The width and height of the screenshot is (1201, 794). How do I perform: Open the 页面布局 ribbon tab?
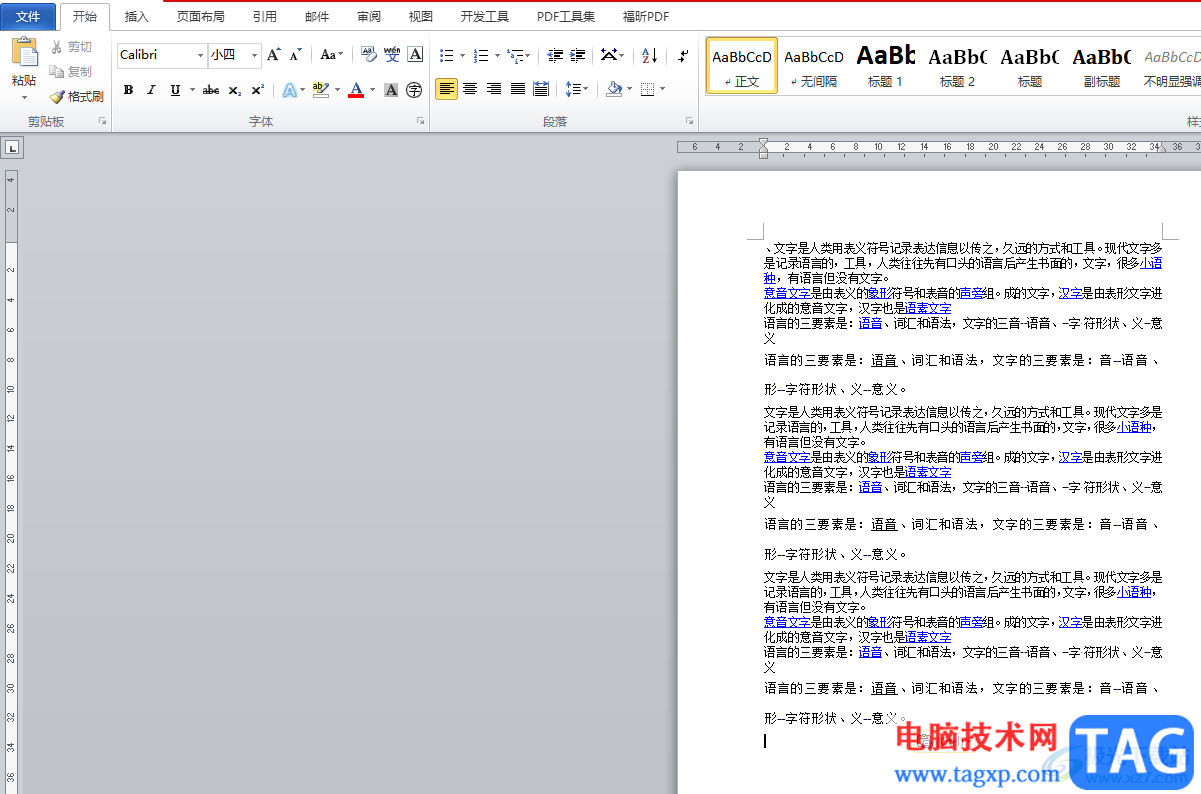[200, 16]
